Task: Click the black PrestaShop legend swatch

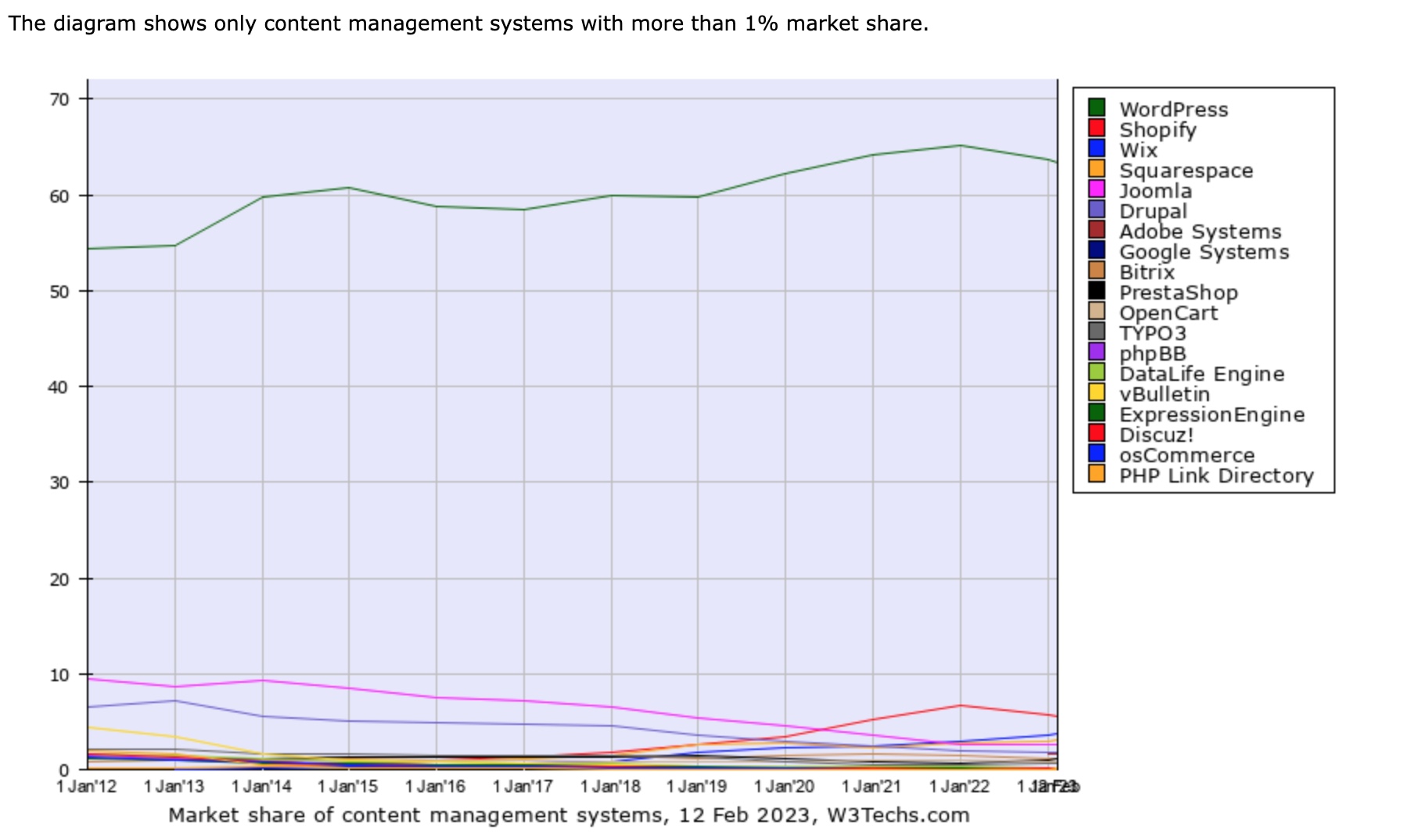Action: [1096, 290]
